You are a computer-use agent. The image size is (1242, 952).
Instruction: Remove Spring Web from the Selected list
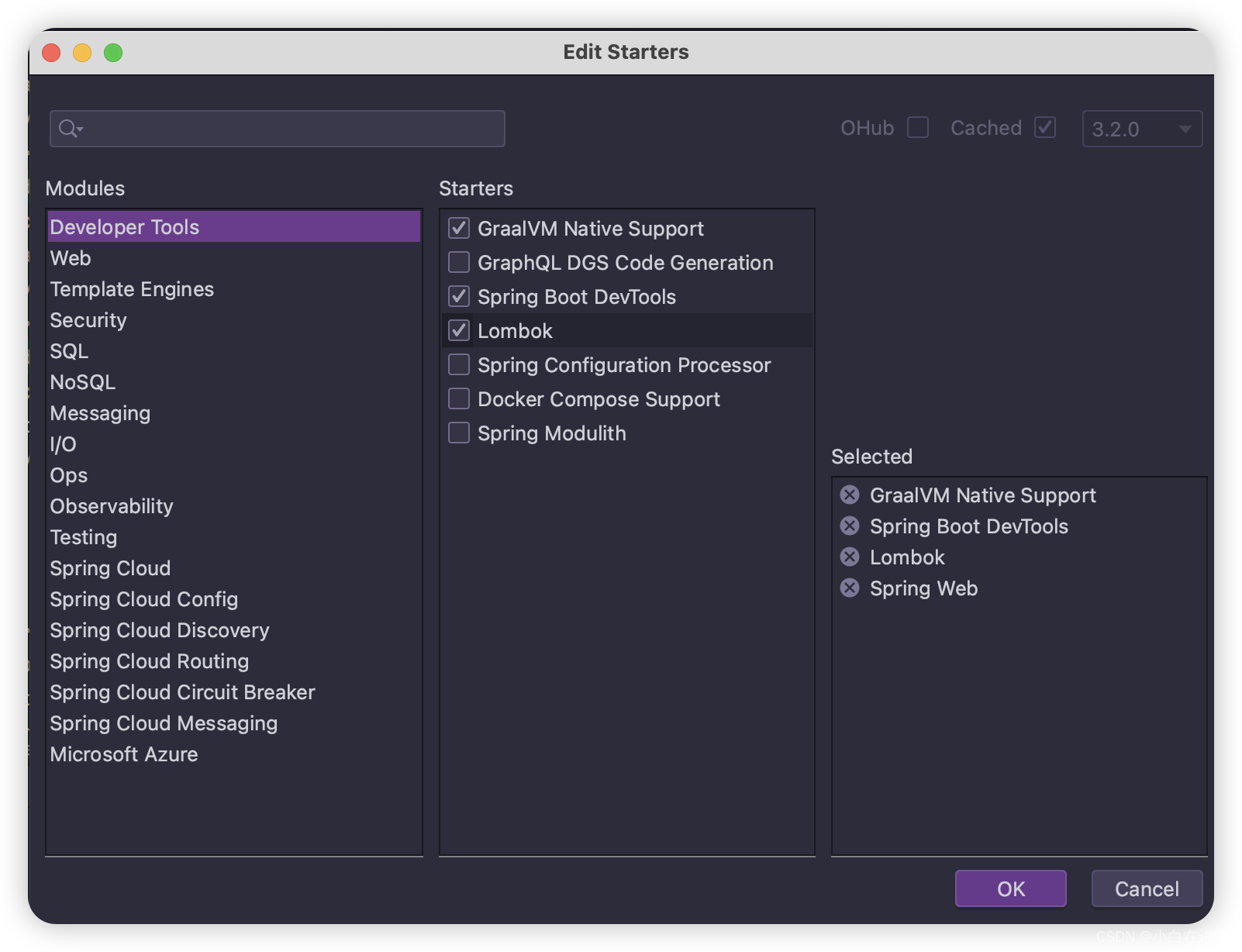pos(850,588)
